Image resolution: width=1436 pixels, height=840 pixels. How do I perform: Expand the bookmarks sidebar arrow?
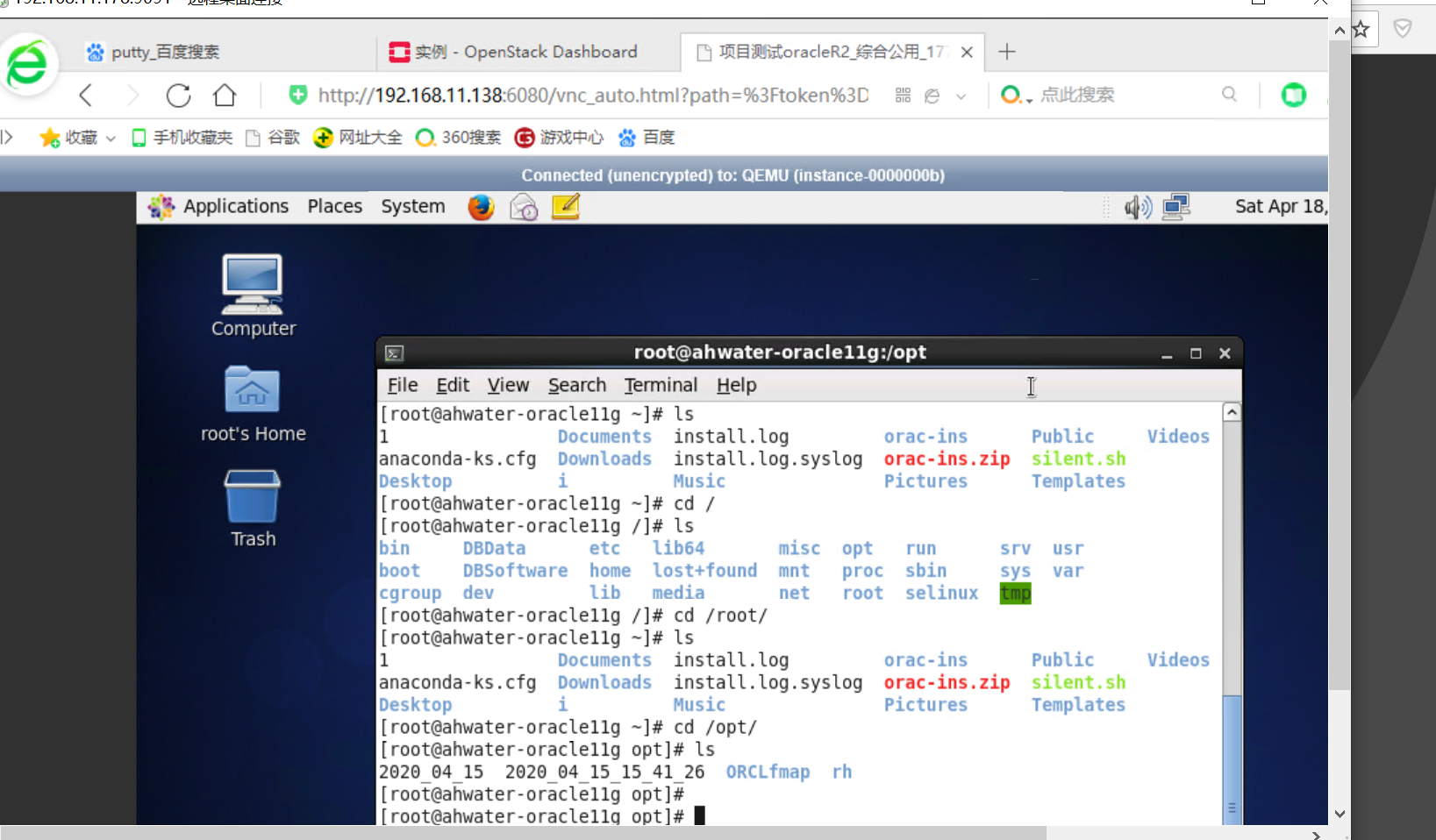point(7,137)
